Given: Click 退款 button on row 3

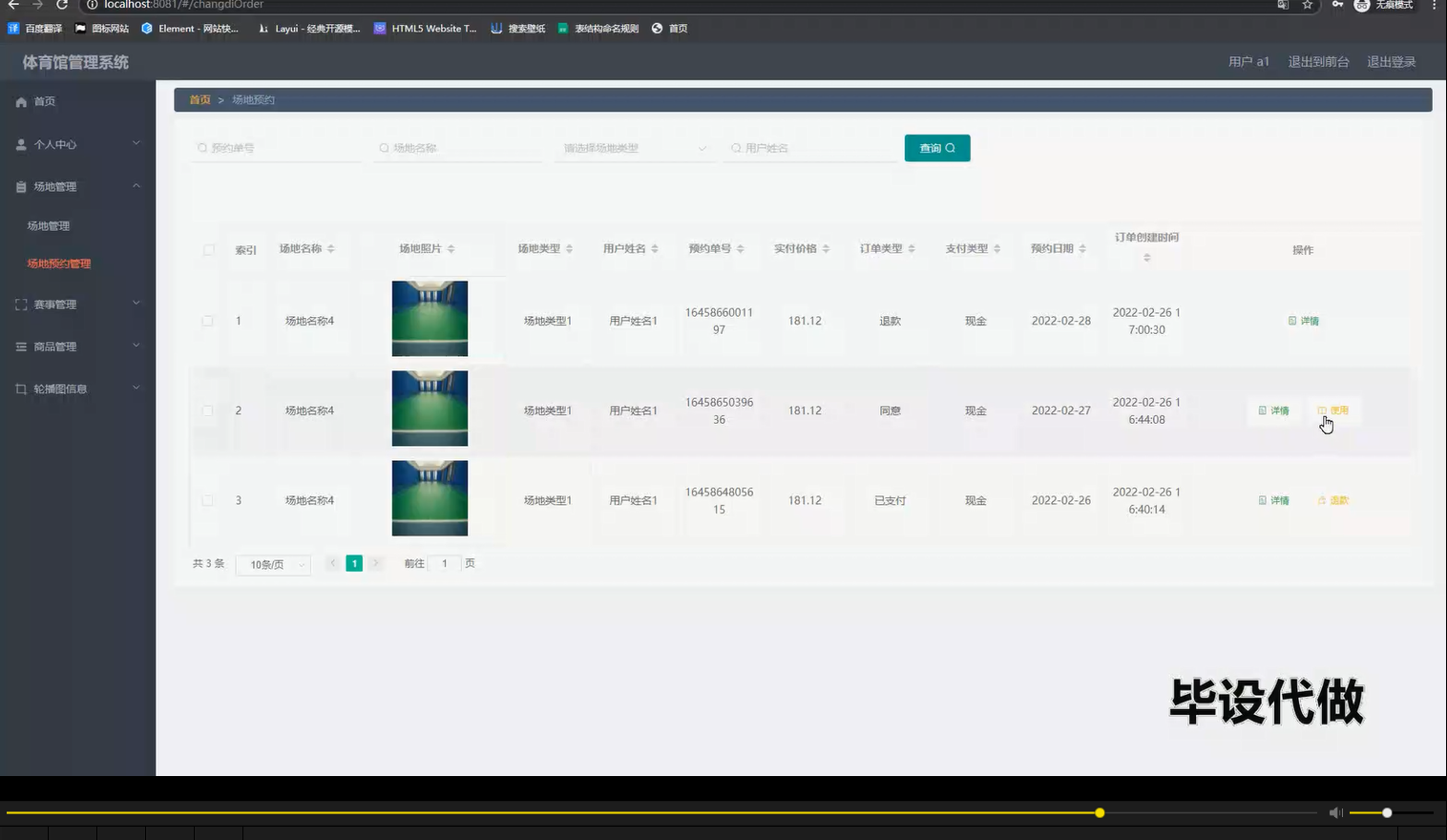Looking at the screenshot, I should (1333, 500).
